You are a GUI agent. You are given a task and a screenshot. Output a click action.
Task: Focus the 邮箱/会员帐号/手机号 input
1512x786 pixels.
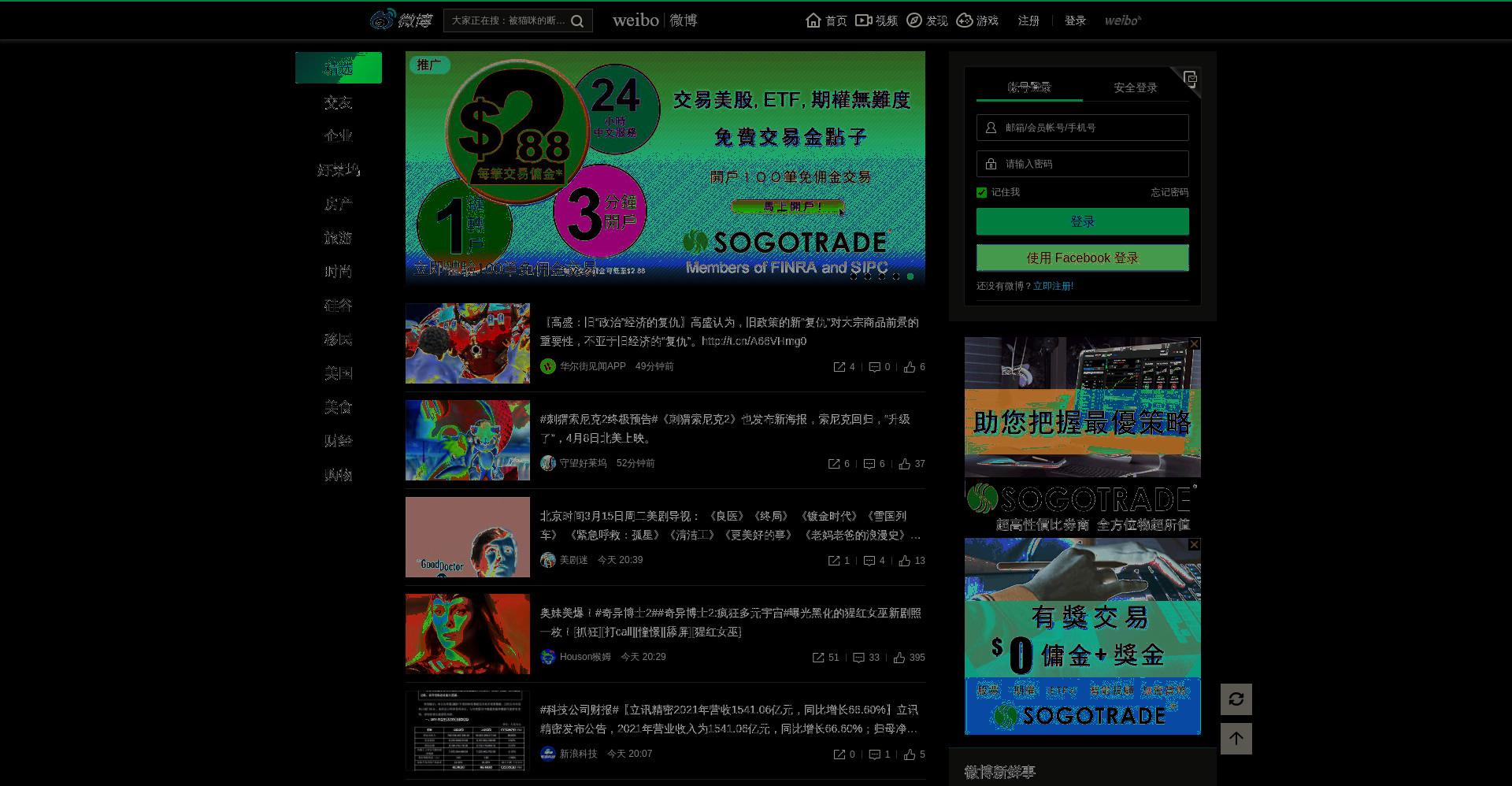(x=1083, y=128)
